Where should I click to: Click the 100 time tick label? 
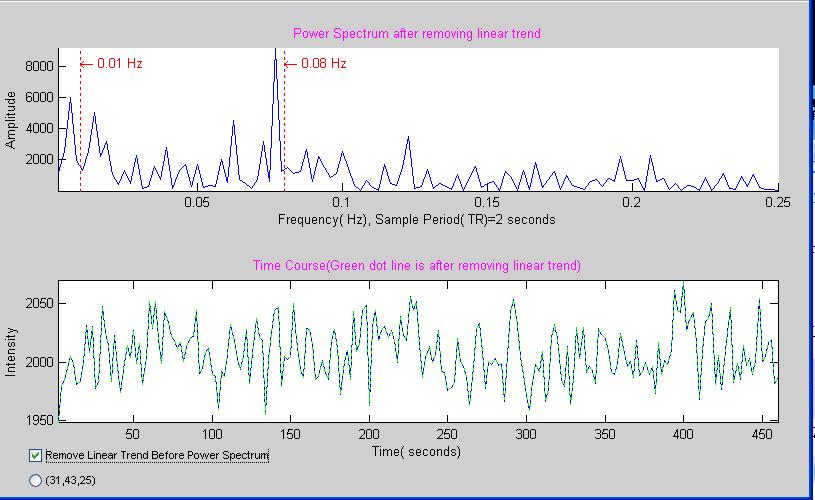coord(212,434)
